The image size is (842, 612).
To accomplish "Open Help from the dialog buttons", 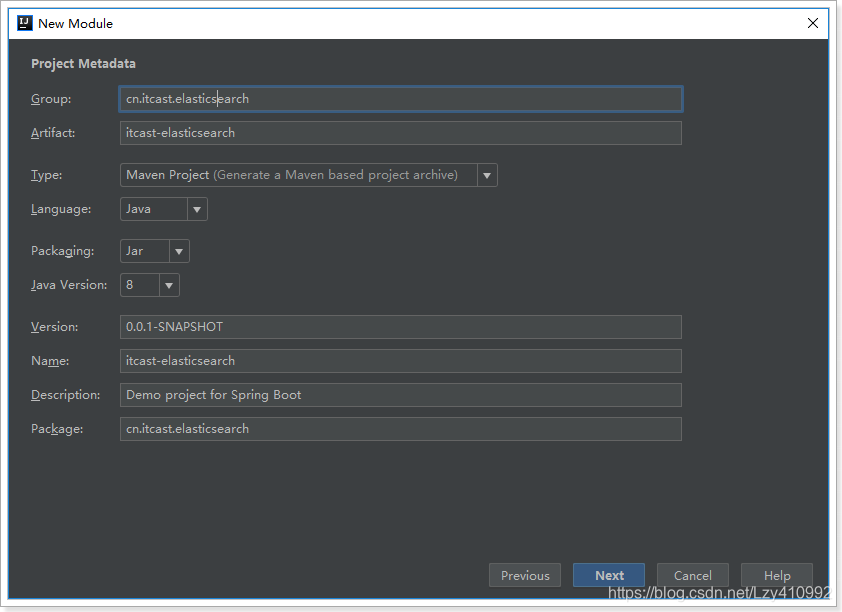I will [x=776, y=575].
